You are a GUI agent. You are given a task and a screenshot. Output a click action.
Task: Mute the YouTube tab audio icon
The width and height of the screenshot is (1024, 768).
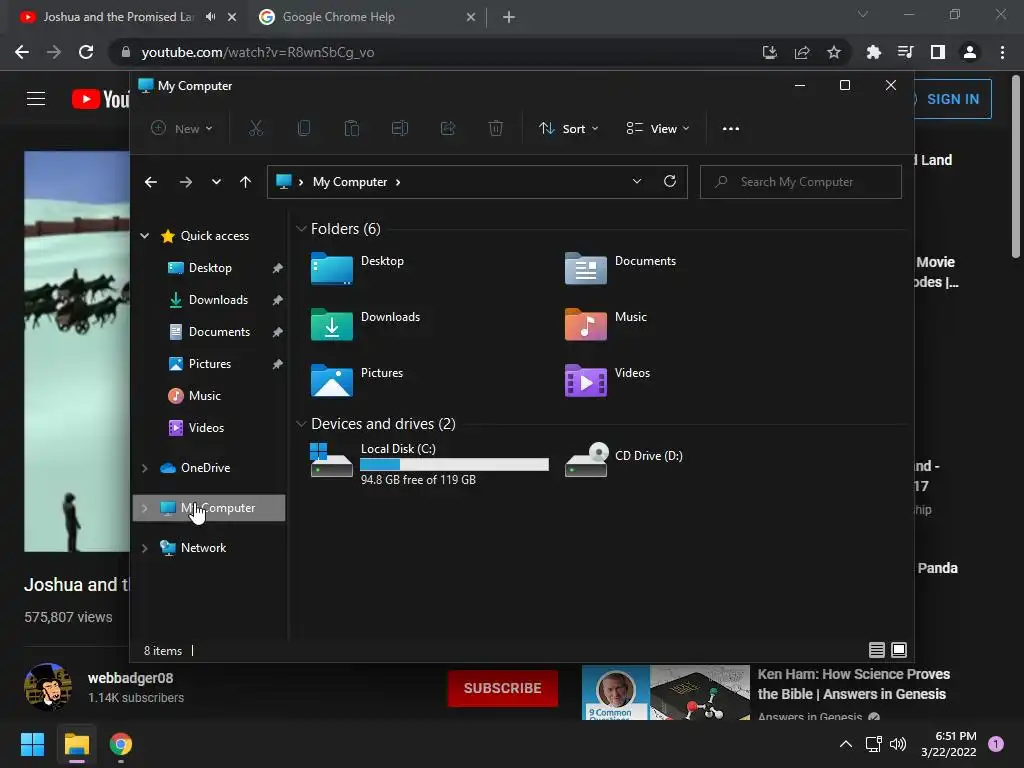pos(210,17)
